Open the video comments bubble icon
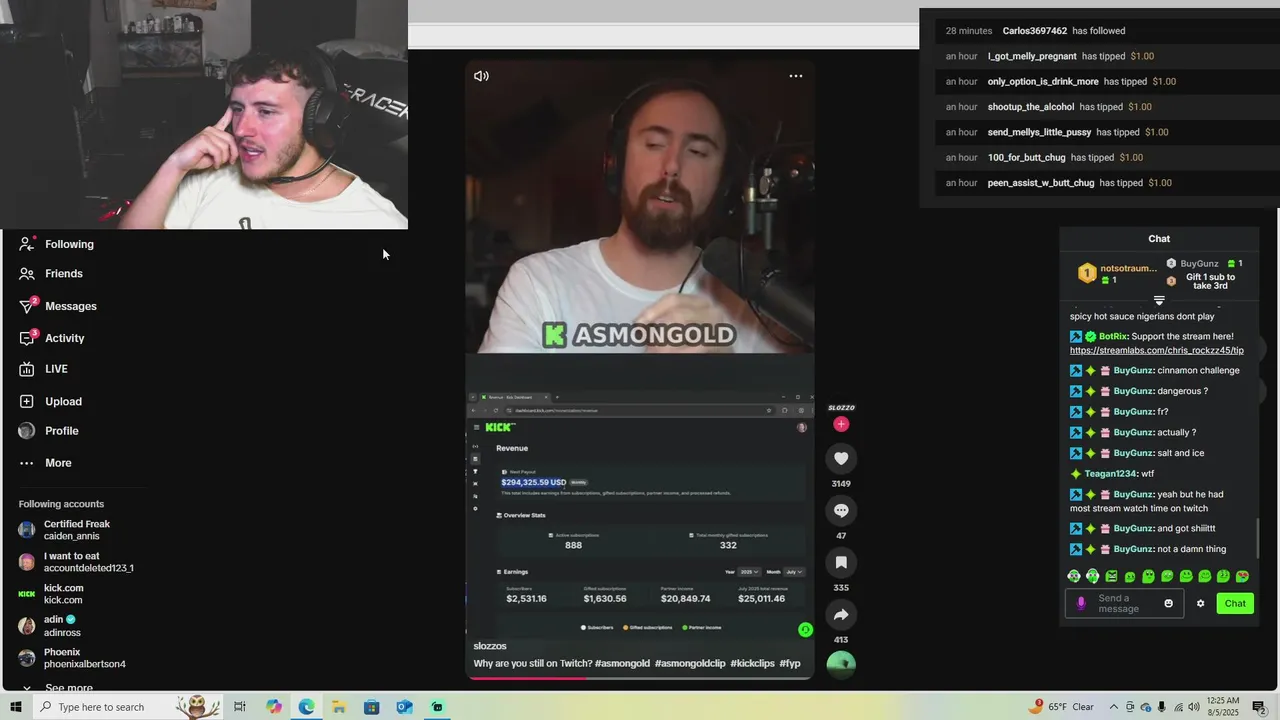The width and height of the screenshot is (1280, 720). 841,510
